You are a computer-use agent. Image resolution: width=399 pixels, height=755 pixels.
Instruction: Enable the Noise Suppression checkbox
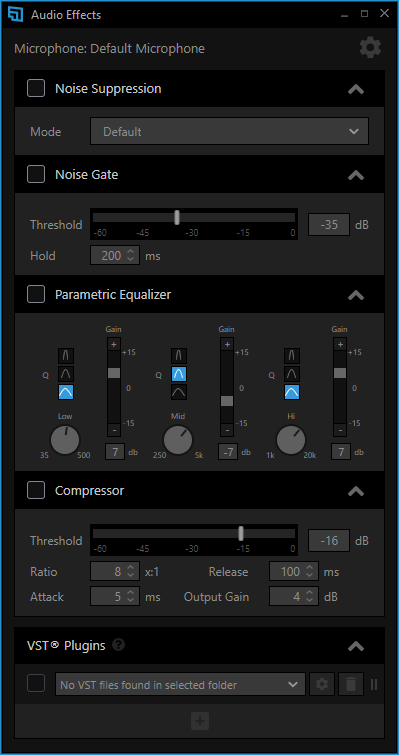[36, 88]
